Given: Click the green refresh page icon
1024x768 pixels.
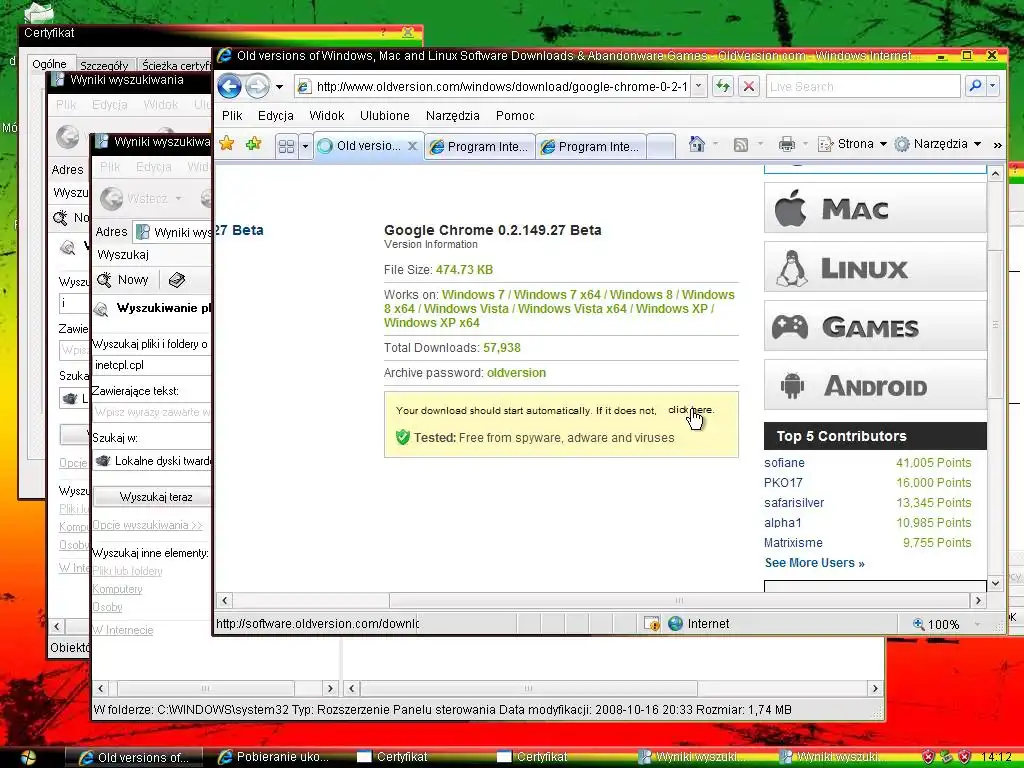Looking at the screenshot, I should 723,86.
